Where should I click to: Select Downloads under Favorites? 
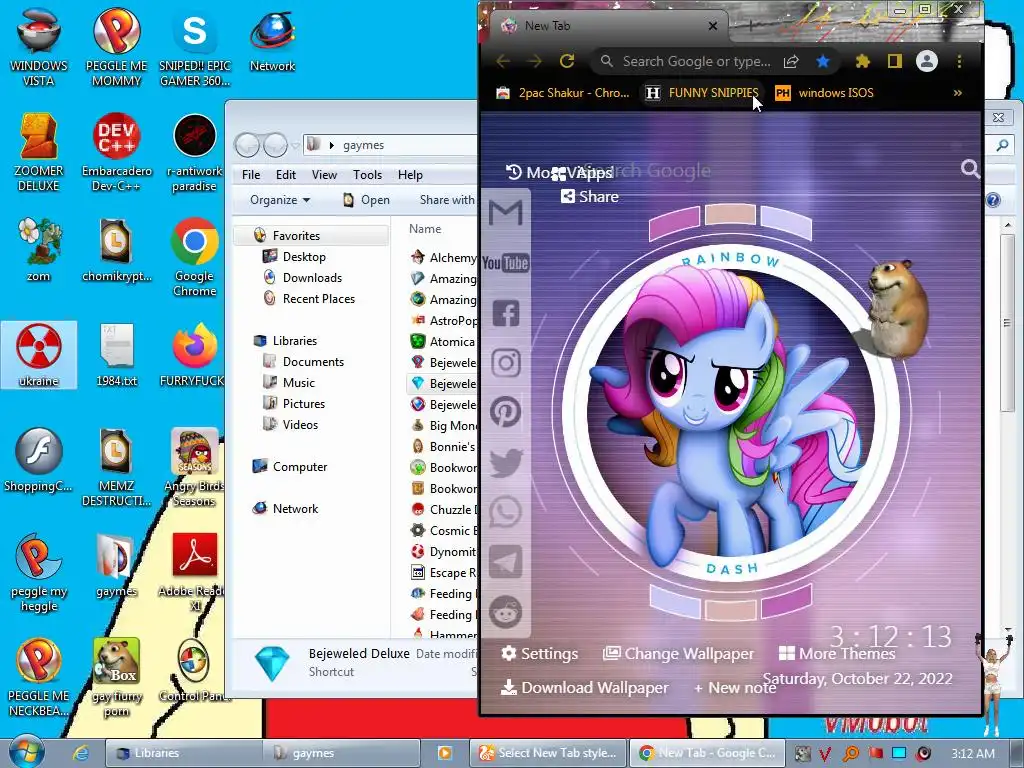302,278
